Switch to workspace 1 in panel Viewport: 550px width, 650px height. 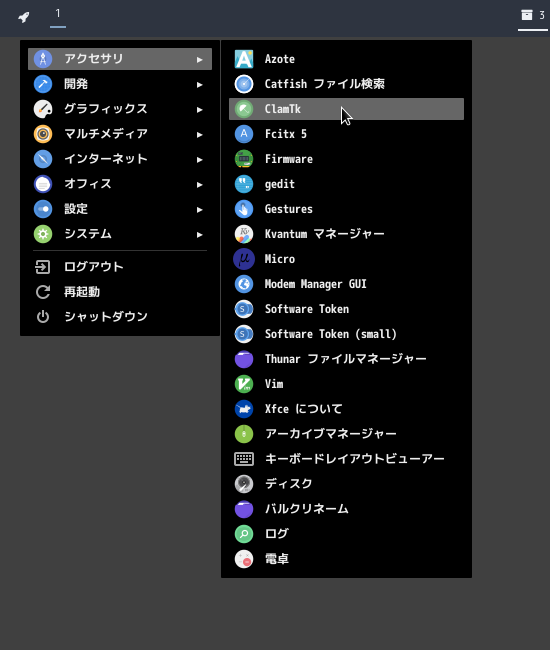point(58,17)
